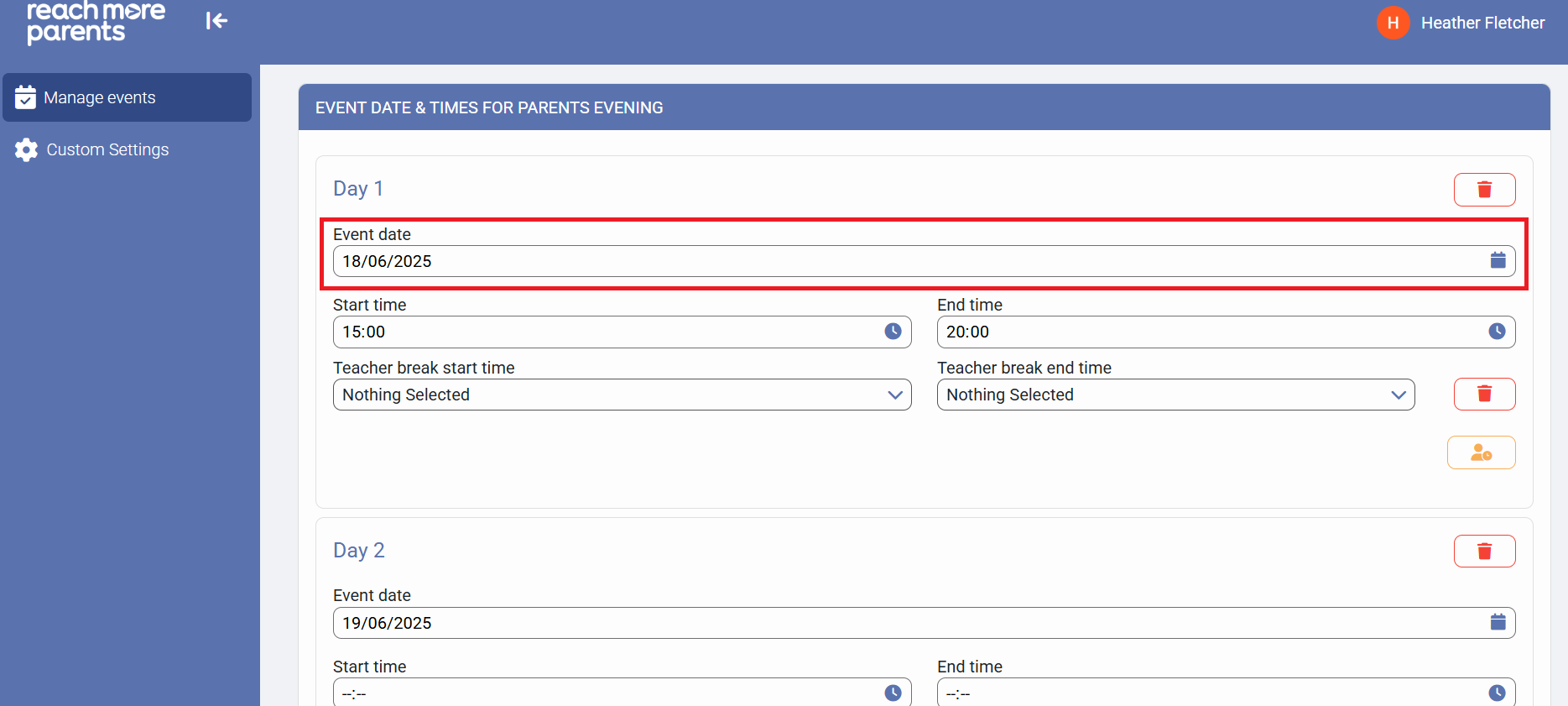The height and width of the screenshot is (706, 1568).
Task: Click the Day 2 event date field
Action: pyautogui.click(x=906, y=623)
